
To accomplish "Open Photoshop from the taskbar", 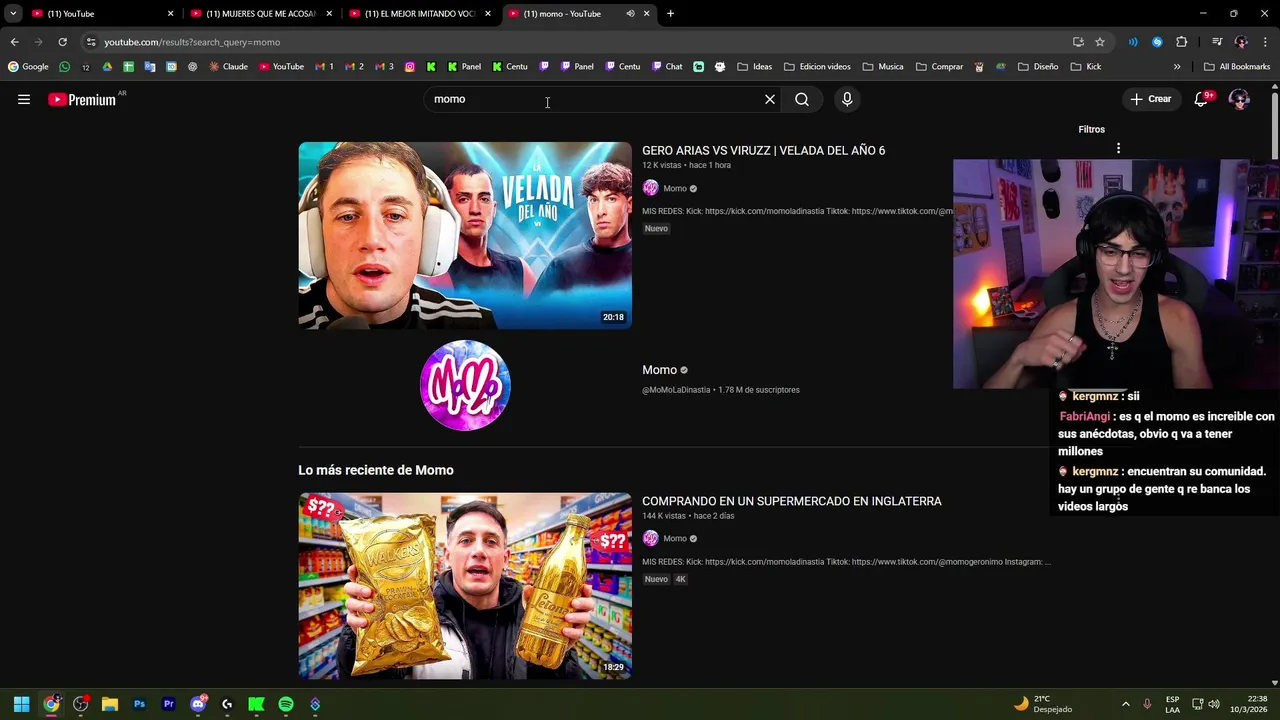I will coord(139,704).
